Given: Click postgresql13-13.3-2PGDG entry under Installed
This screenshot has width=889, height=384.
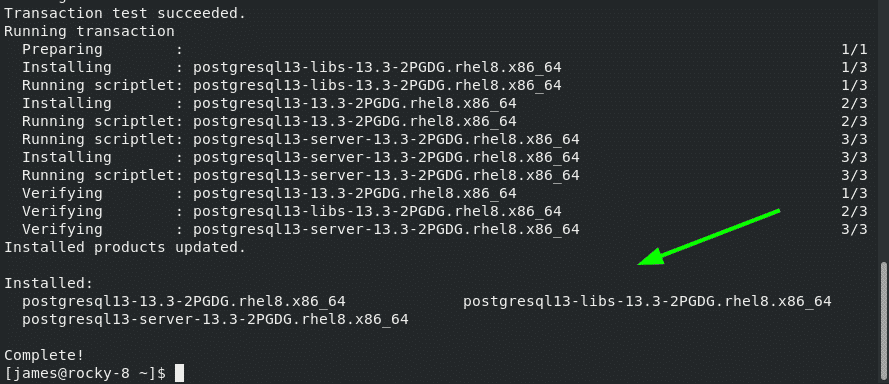Looking at the screenshot, I should (x=184, y=301).
